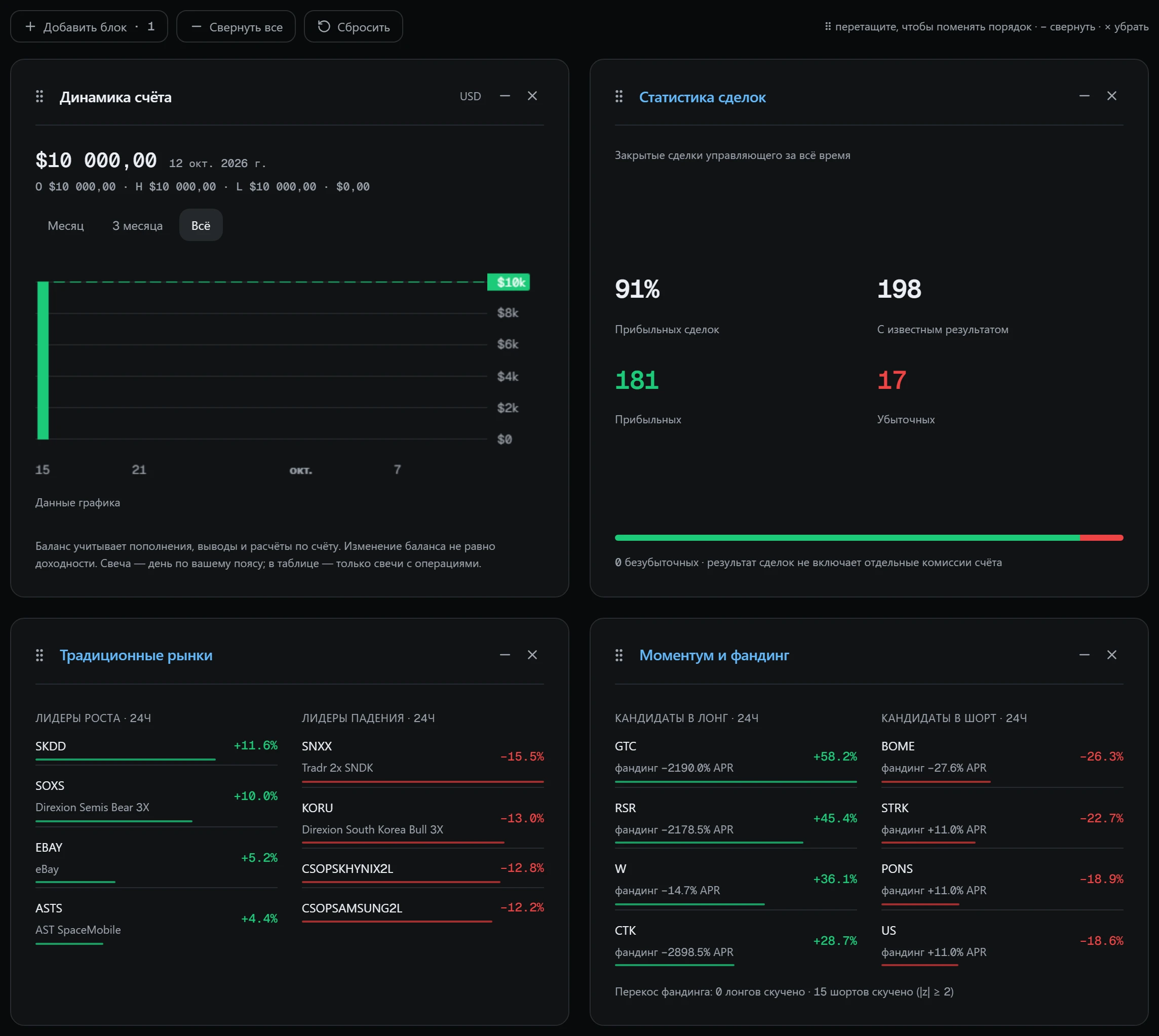Grab the drag handle of Традиционные рынки block

tap(40, 655)
